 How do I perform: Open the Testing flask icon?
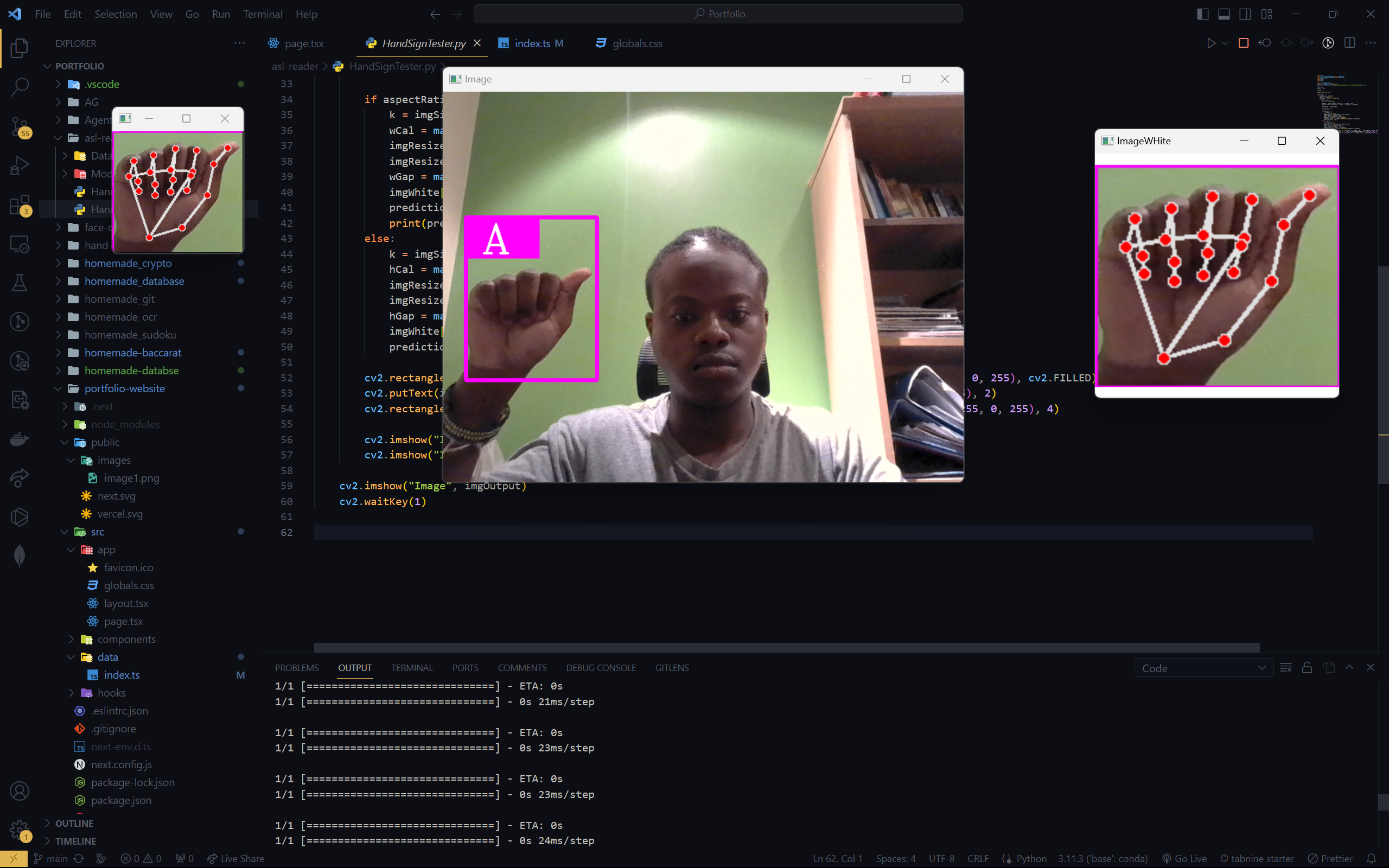(x=20, y=283)
